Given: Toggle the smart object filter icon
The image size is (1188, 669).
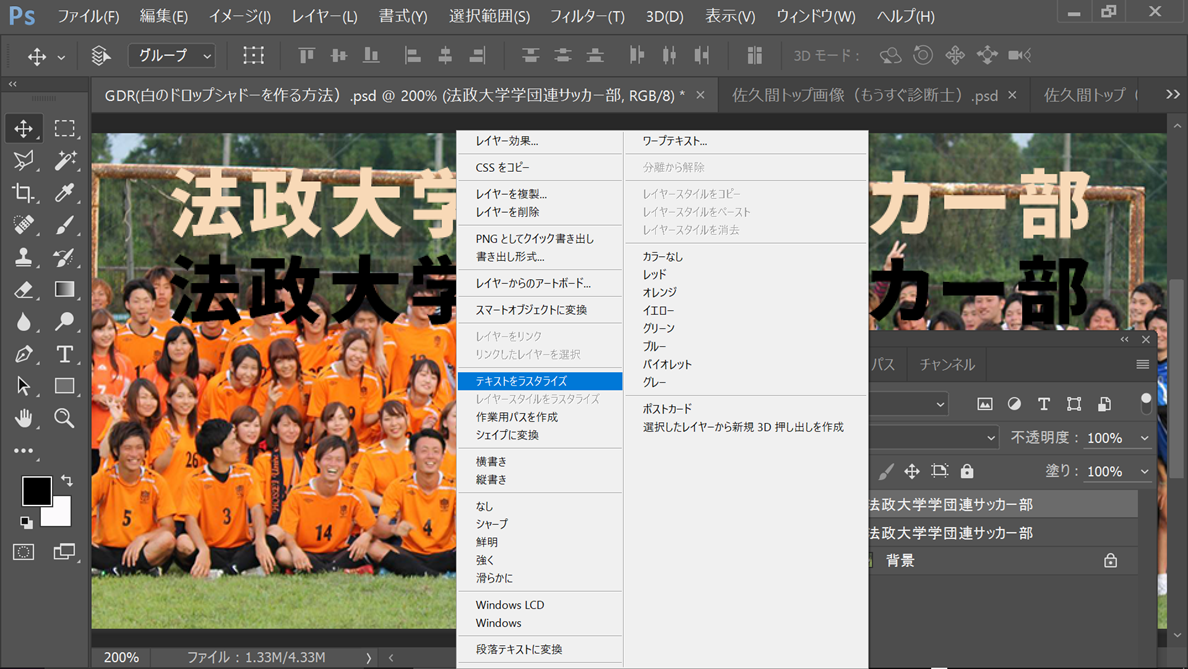Looking at the screenshot, I should 1104,405.
